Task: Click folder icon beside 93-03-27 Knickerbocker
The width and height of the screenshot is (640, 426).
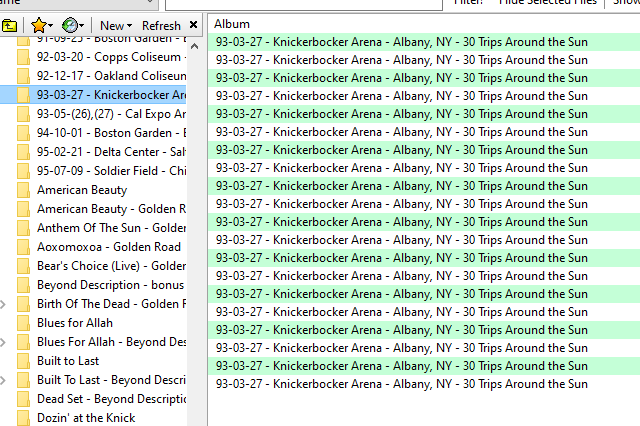Action: click(x=23, y=95)
